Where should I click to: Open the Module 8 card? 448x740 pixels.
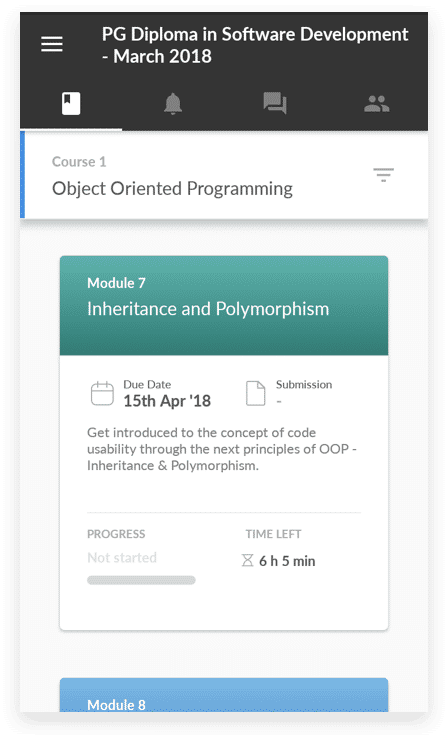pos(224,695)
